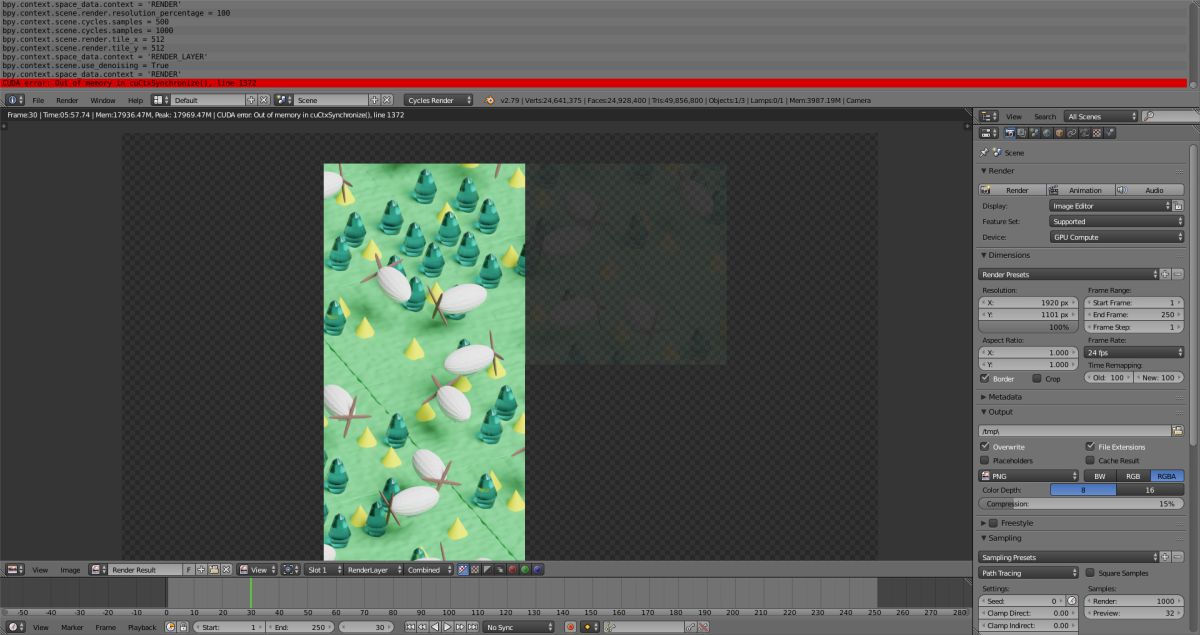Image resolution: width=1200 pixels, height=635 pixels.
Task: Open the Cycles Render engine dropdown
Action: point(440,100)
